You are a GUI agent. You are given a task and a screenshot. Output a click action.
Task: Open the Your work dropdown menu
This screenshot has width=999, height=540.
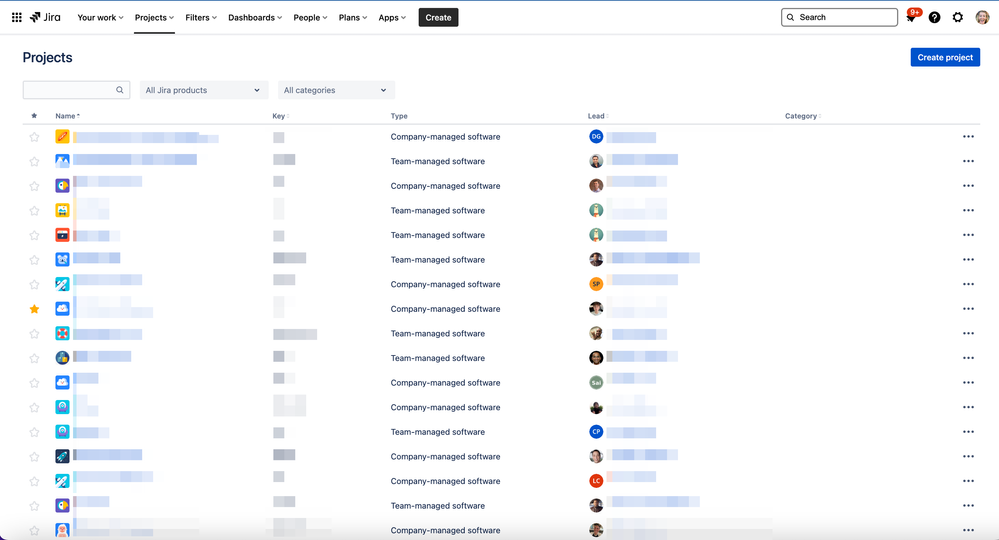point(100,17)
